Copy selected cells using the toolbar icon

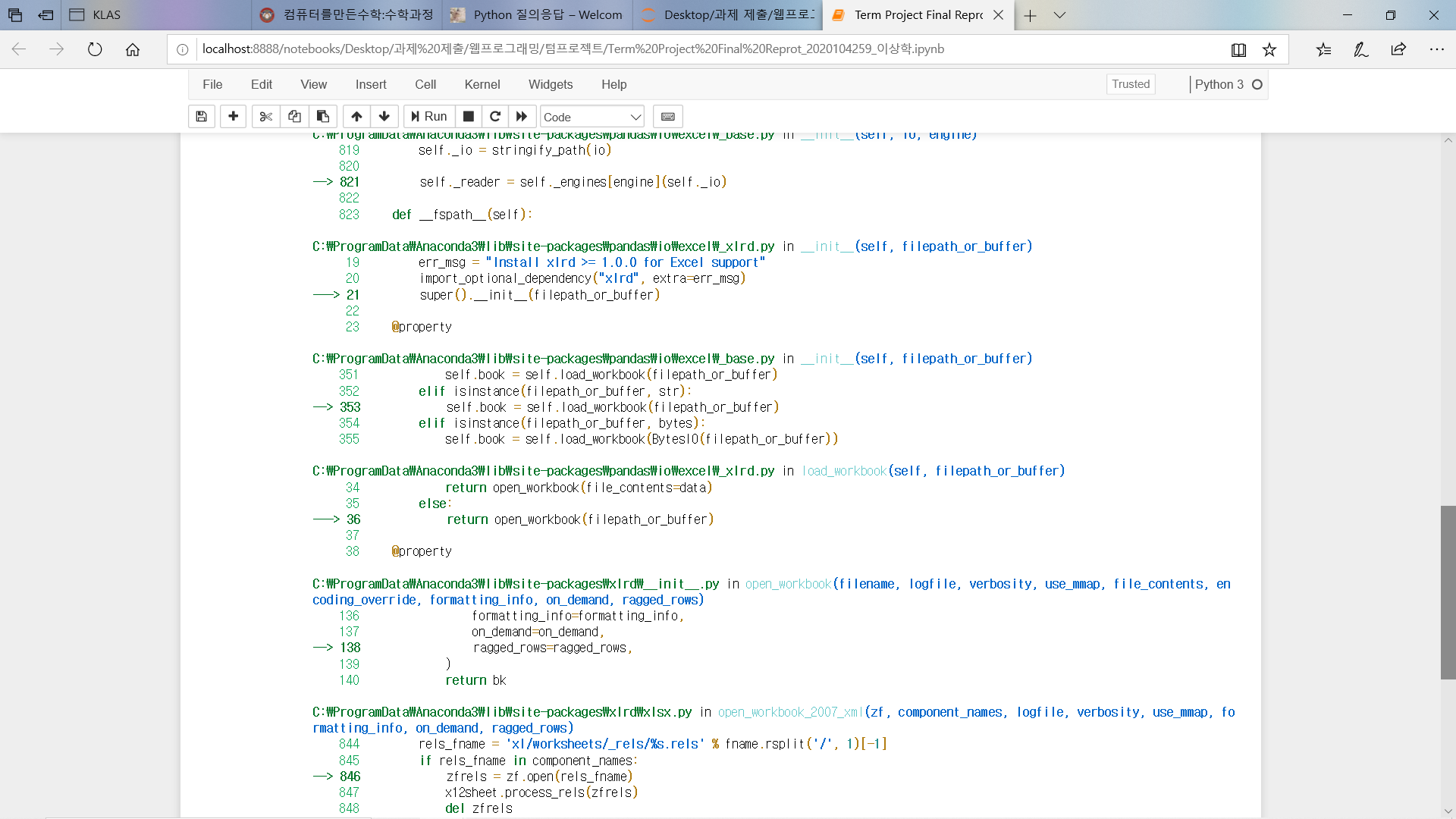coord(294,117)
